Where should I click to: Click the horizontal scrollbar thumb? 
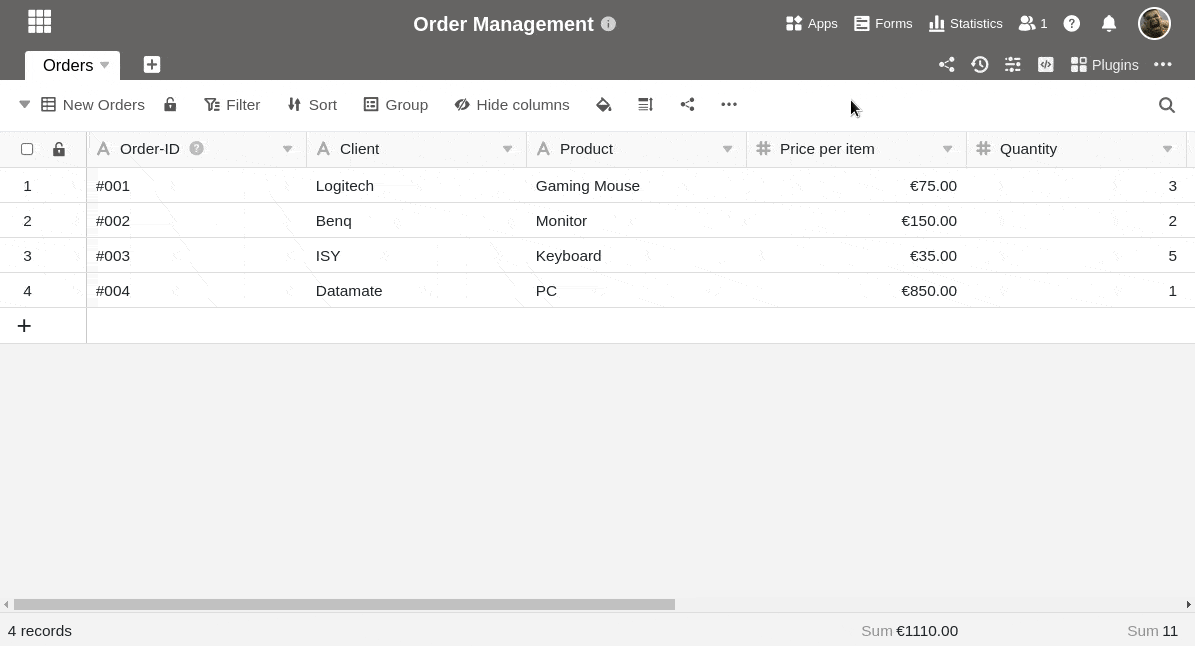tap(344, 604)
